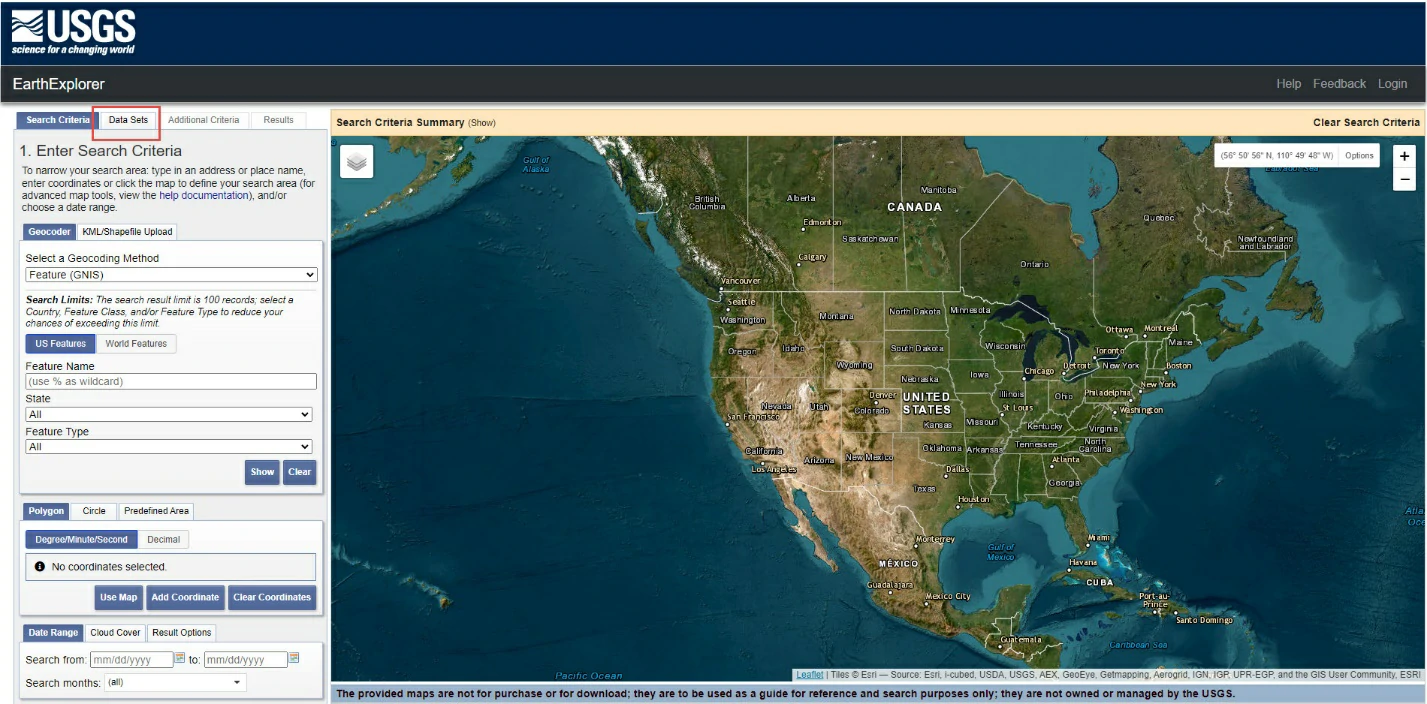Zoom out on the map
The height and width of the screenshot is (704, 1427).
coord(1404,180)
